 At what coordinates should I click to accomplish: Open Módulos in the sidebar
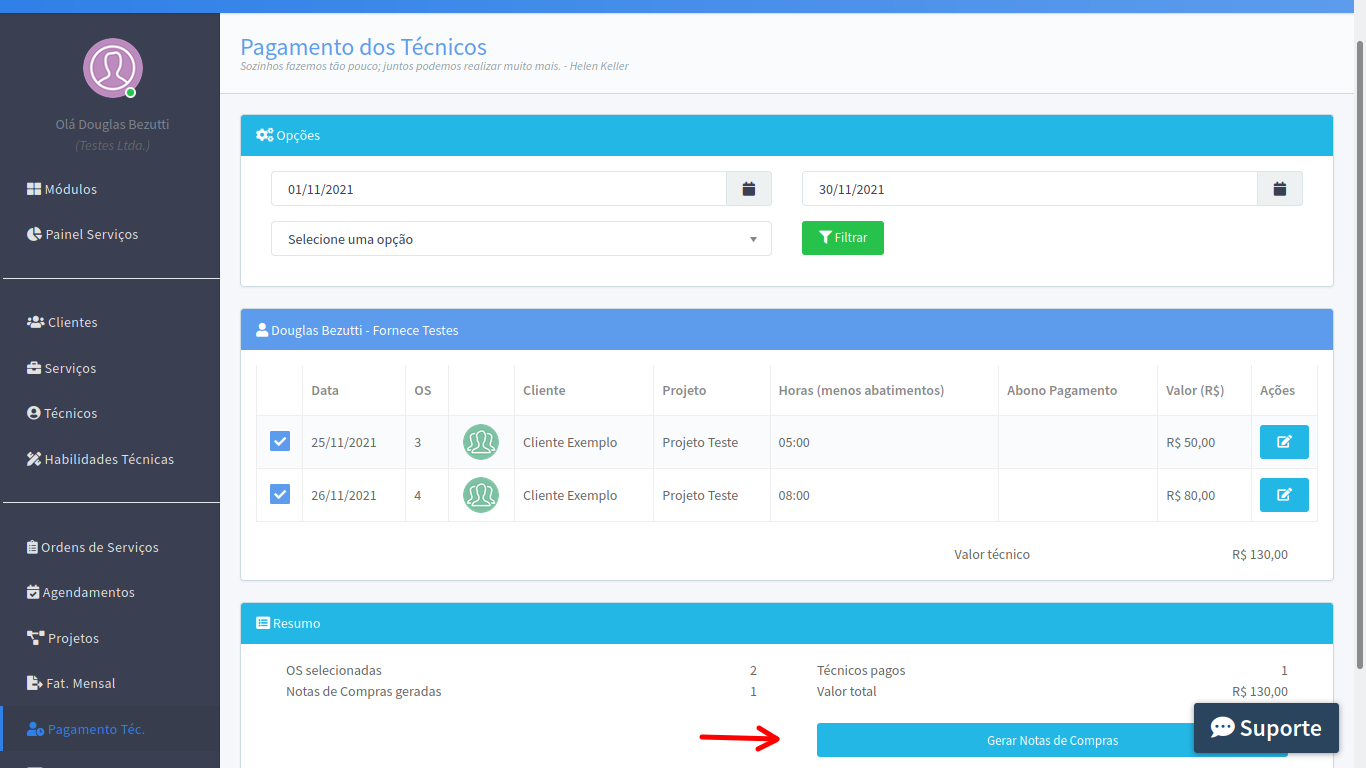[x=62, y=189]
